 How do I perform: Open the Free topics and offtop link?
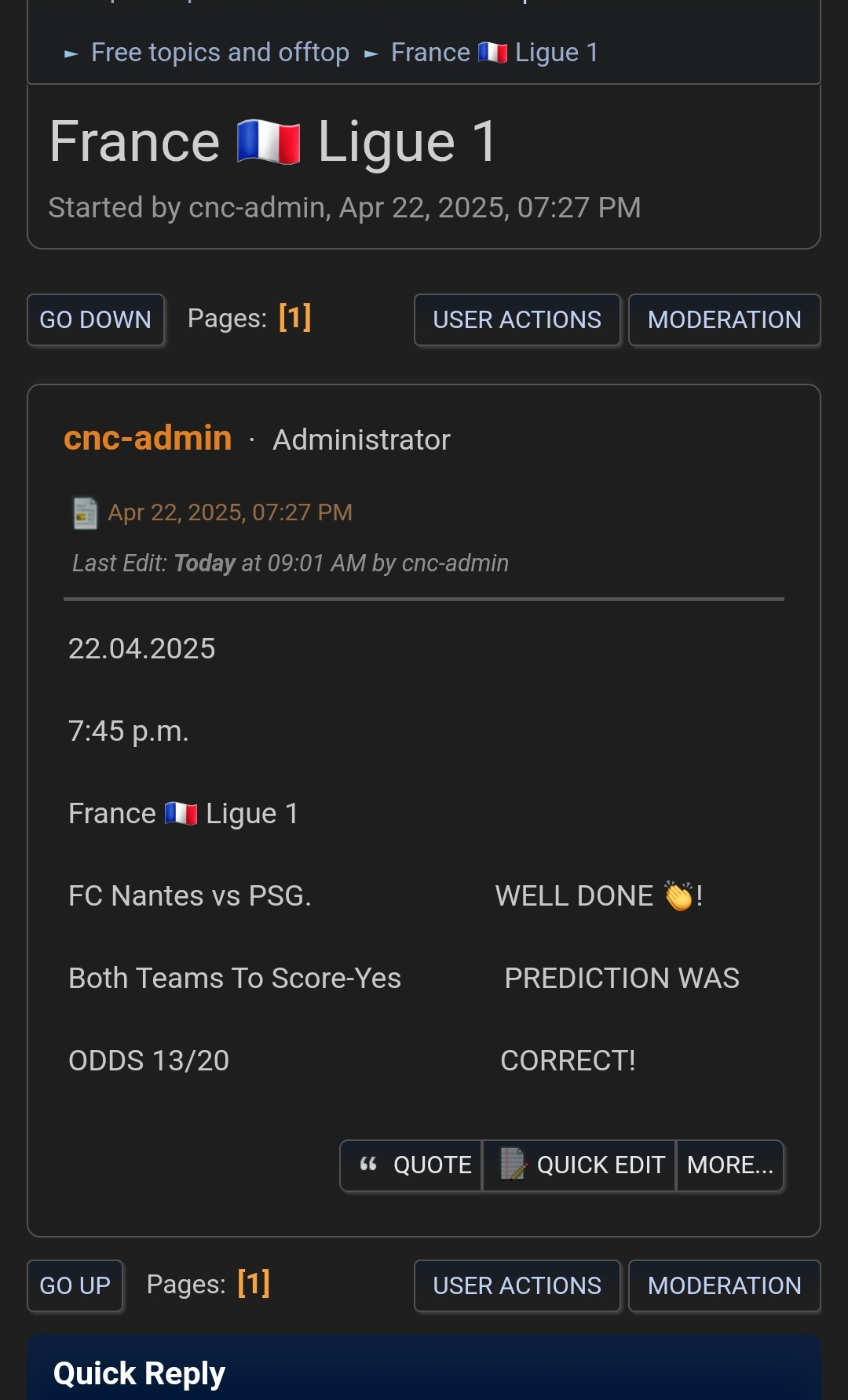[x=220, y=53]
